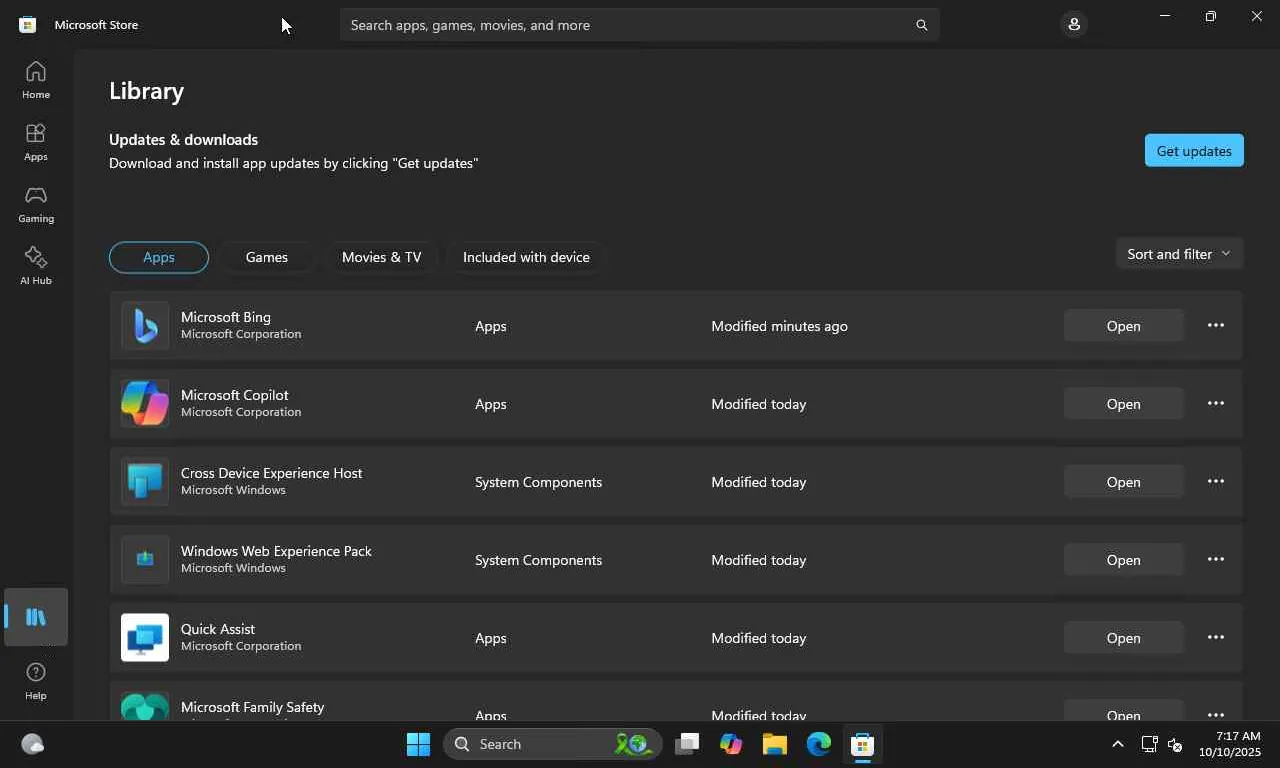Open Microsoft Copilot with its Open button
The height and width of the screenshot is (768, 1280).
click(1124, 404)
